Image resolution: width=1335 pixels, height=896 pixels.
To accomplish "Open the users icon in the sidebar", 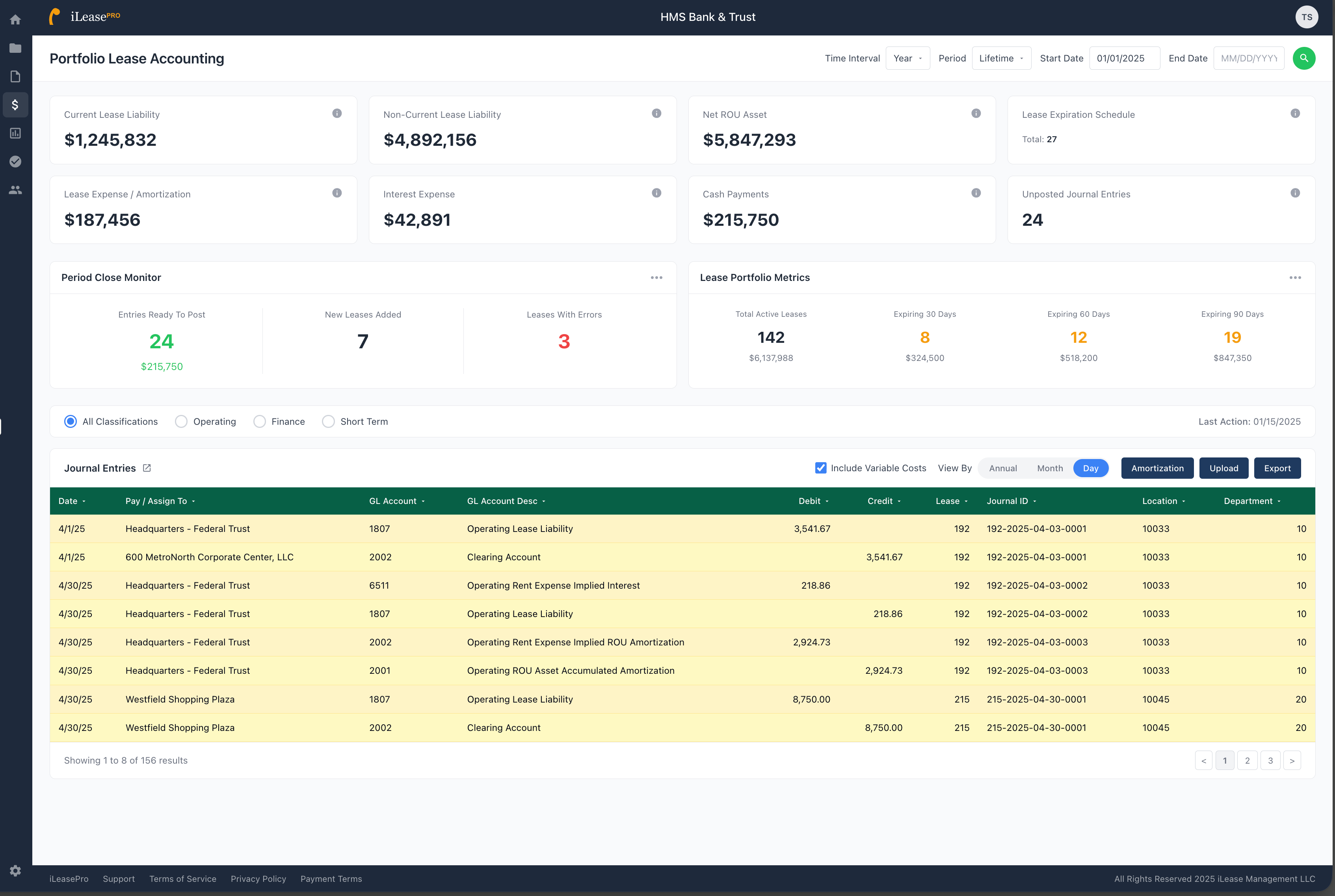I will coord(15,190).
